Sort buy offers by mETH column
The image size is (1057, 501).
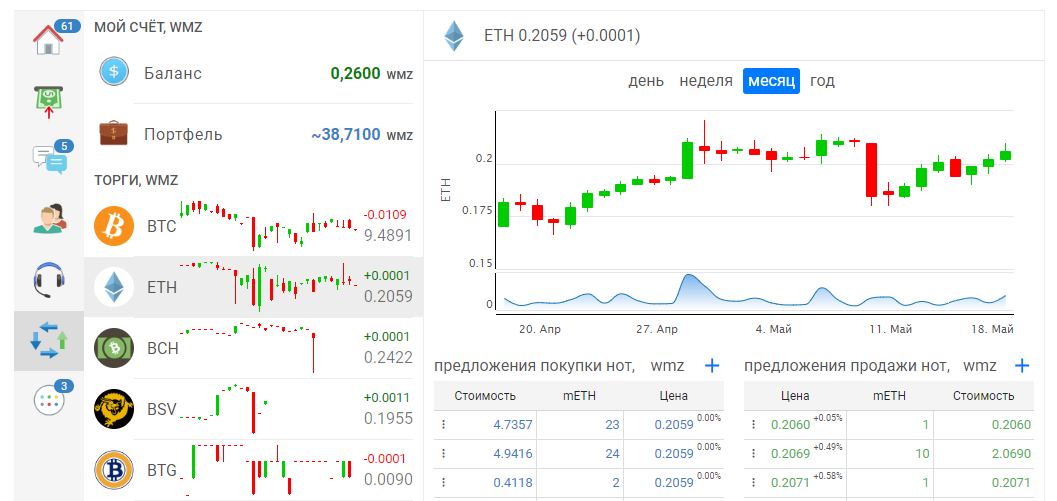(x=579, y=396)
